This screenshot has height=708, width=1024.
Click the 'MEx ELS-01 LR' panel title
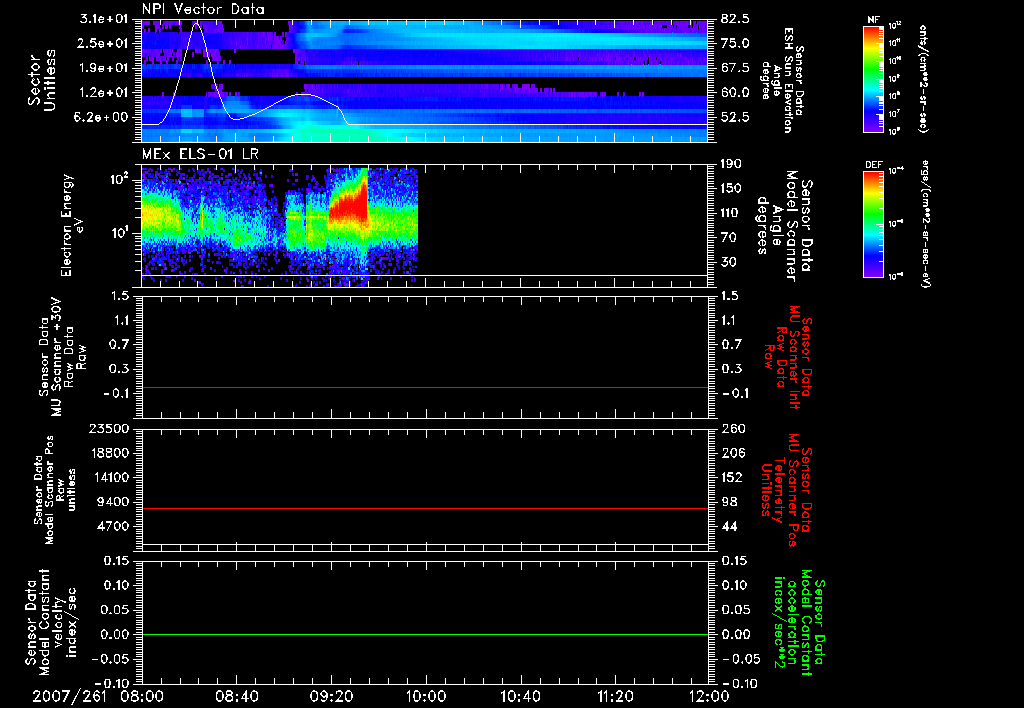pos(201,155)
